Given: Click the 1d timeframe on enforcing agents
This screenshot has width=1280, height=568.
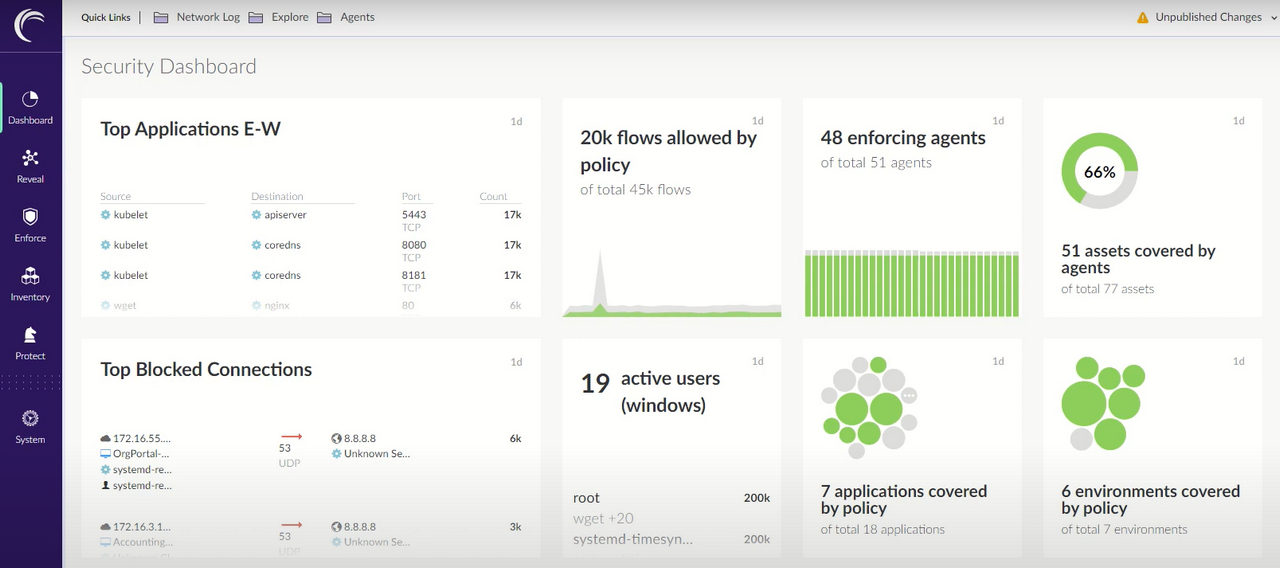Looking at the screenshot, I should pyautogui.click(x=998, y=121).
